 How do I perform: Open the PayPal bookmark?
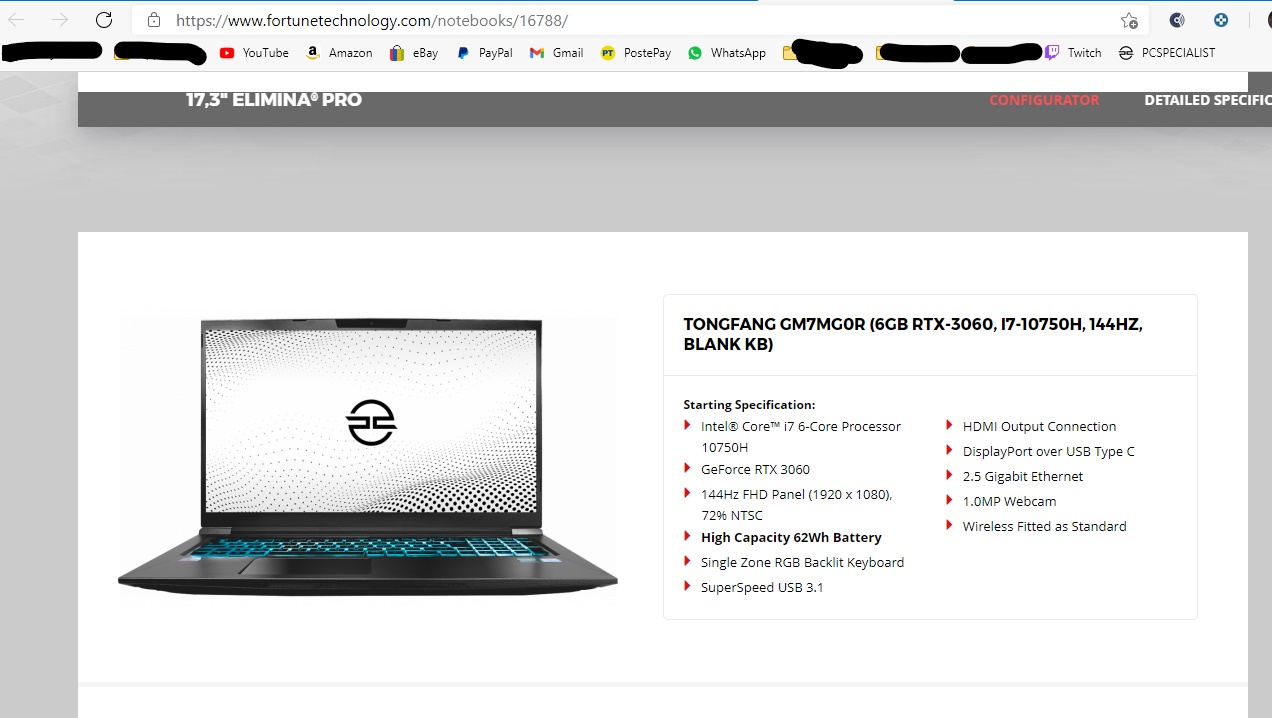484,53
